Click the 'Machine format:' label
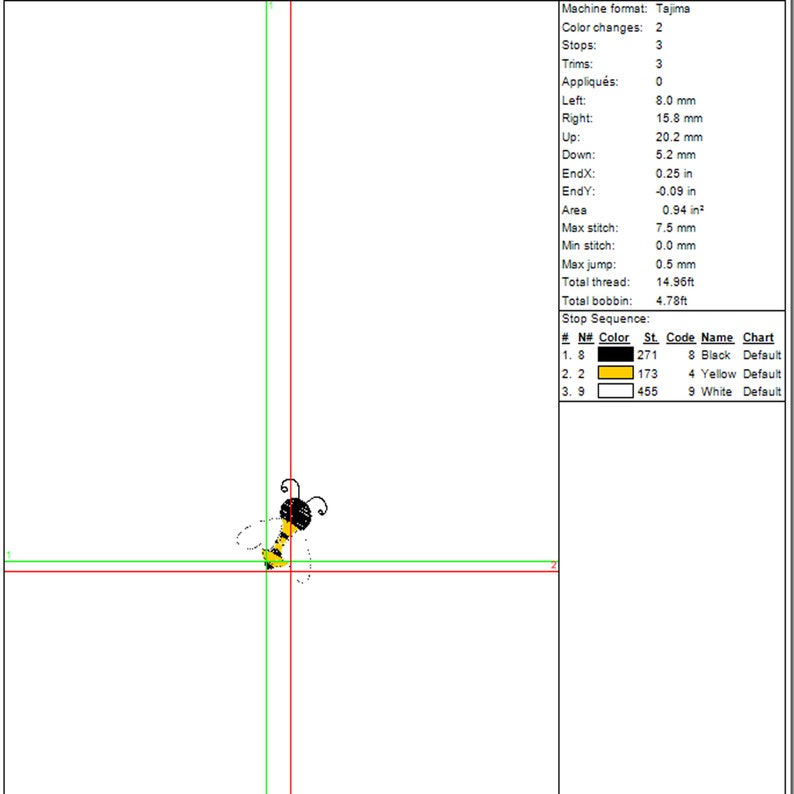794x794 pixels. pos(604,9)
